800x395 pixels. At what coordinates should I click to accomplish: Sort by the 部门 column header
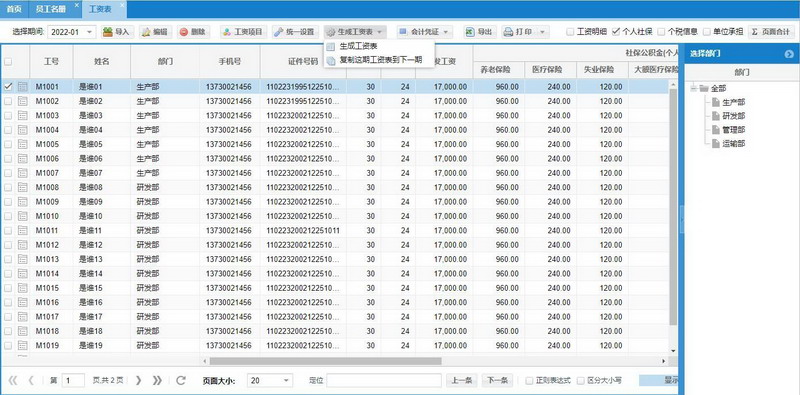pyautogui.click(x=165, y=61)
